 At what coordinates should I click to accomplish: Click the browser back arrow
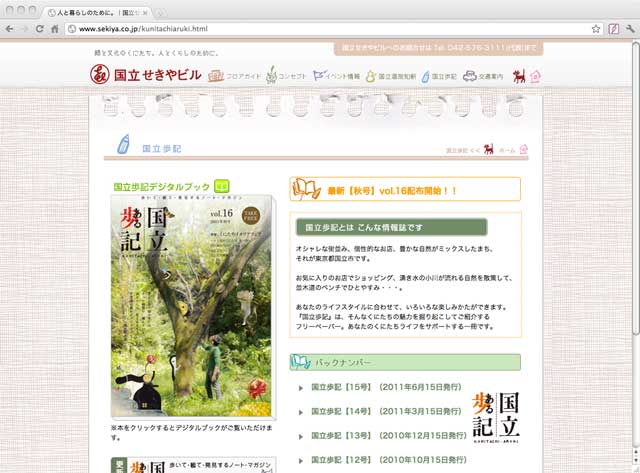point(10,29)
